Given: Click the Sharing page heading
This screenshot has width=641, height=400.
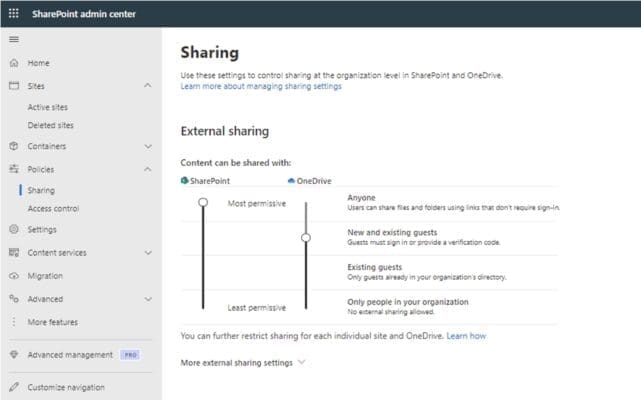Looking at the screenshot, I should pyautogui.click(x=210, y=53).
